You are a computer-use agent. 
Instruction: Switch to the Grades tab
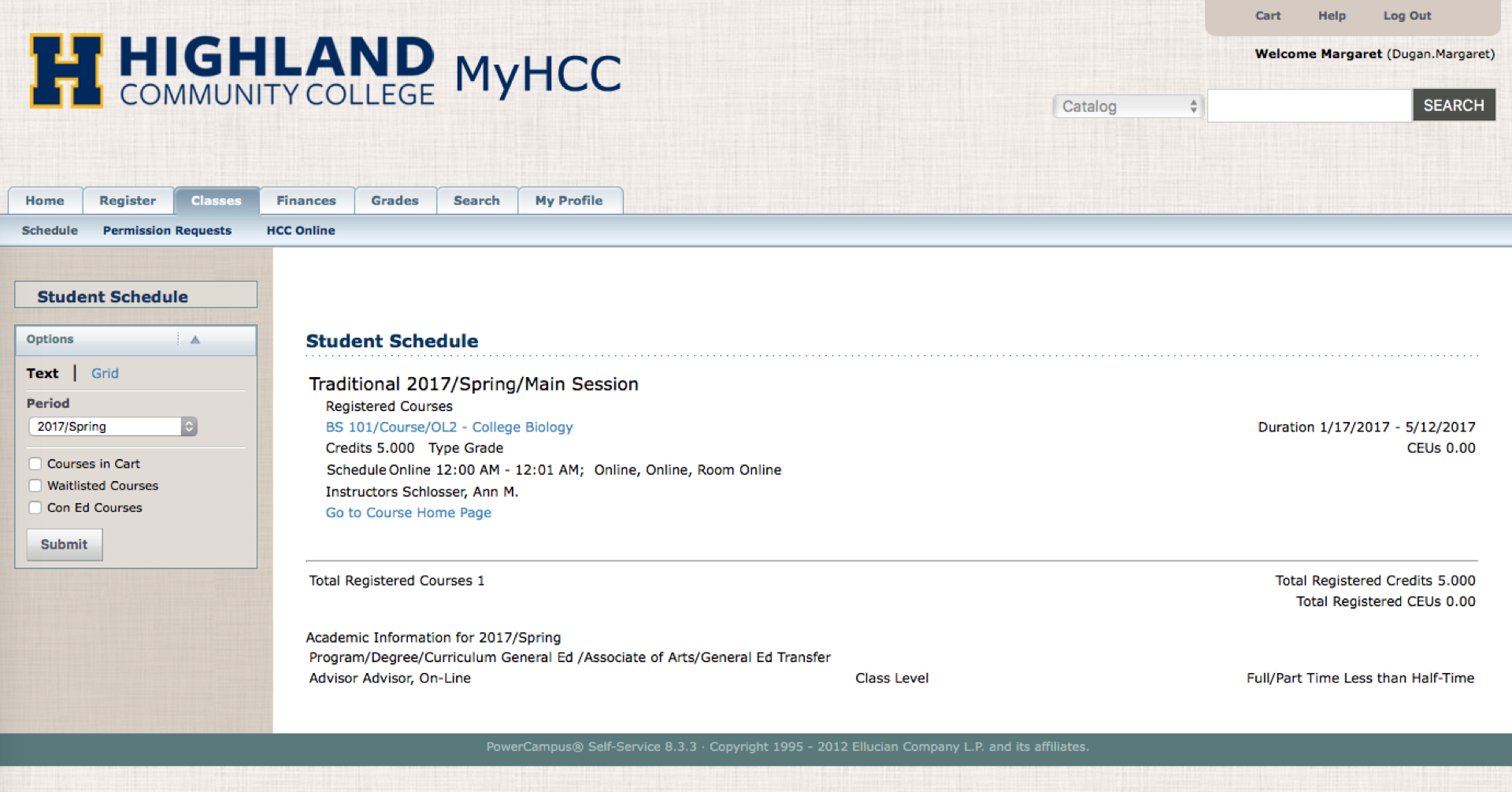point(395,201)
